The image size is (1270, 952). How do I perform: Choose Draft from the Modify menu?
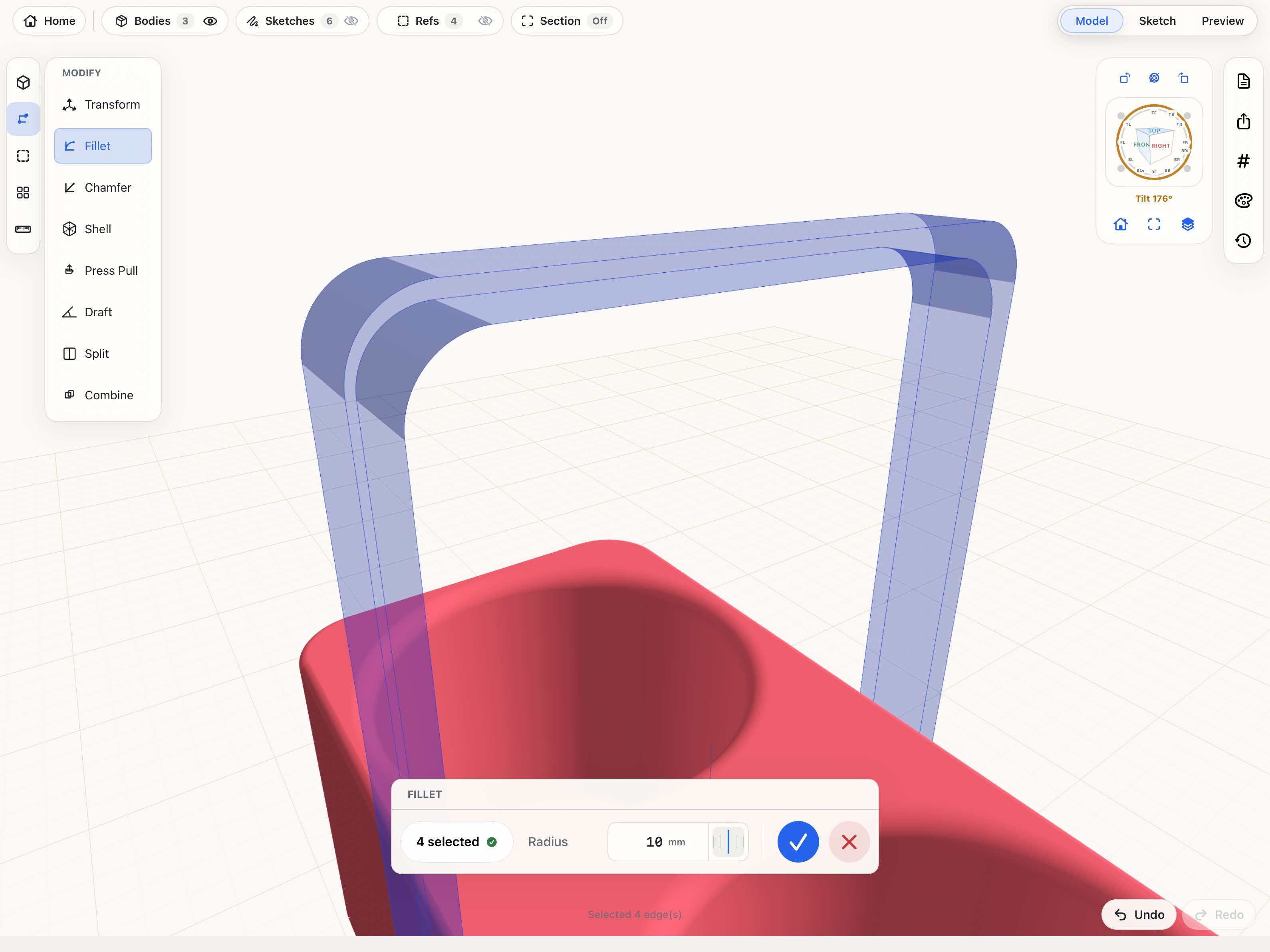(x=103, y=312)
